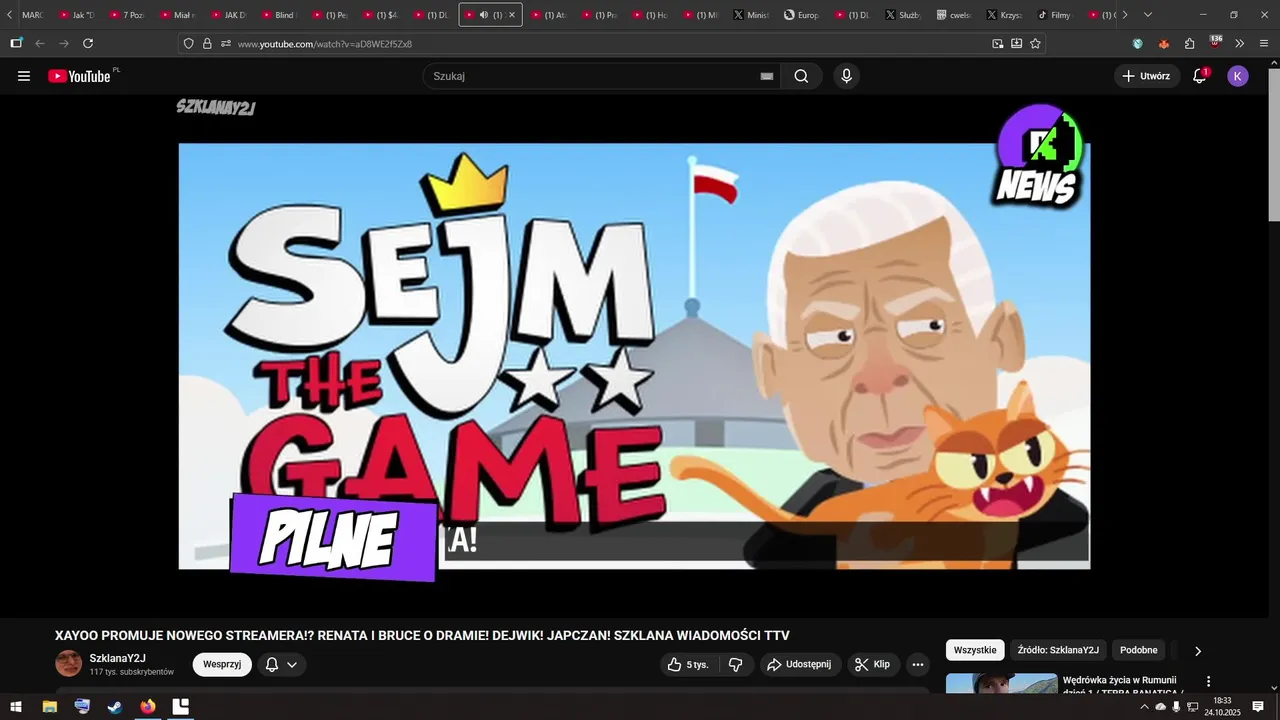The image size is (1280, 720).
Task: Open the extensions puzzle icon
Action: [1189, 43]
